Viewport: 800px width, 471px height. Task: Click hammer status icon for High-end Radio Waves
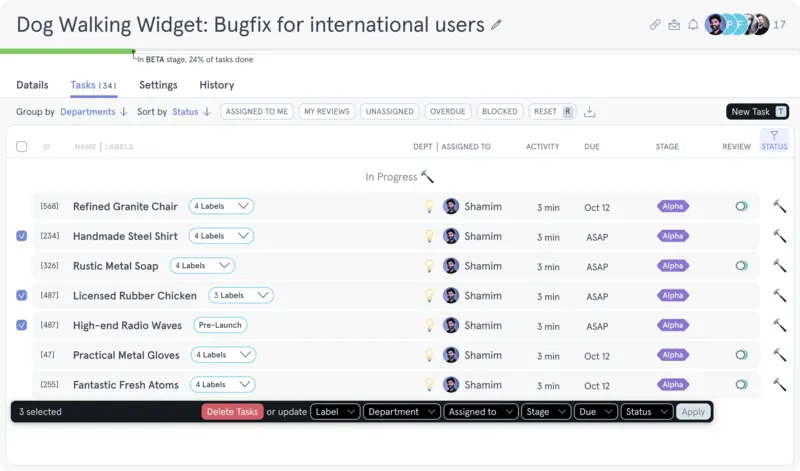(x=779, y=325)
